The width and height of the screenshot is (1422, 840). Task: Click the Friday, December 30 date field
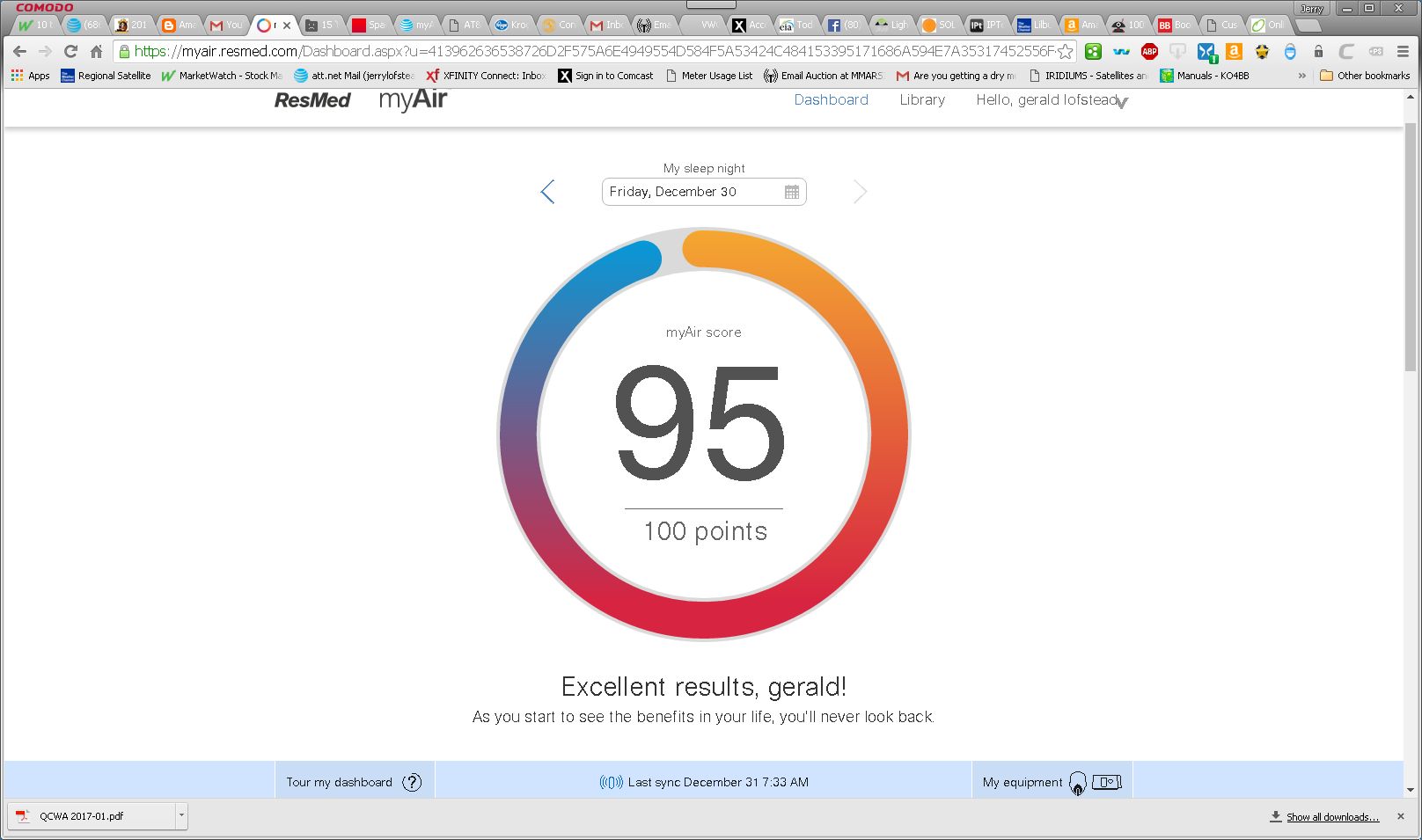(x=704, y=192)
